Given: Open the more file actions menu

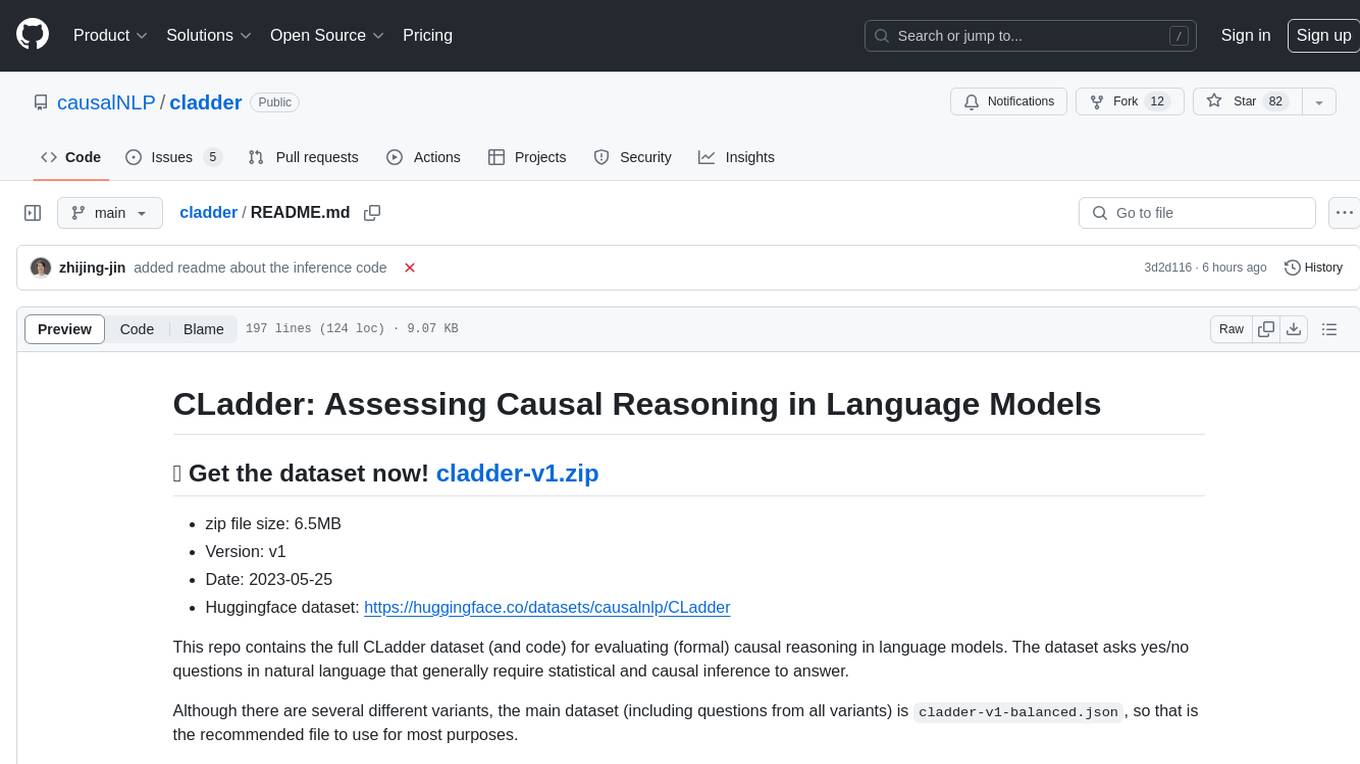Looking at the screenshot, I should pyautogui.click(x=1344, y=213).
